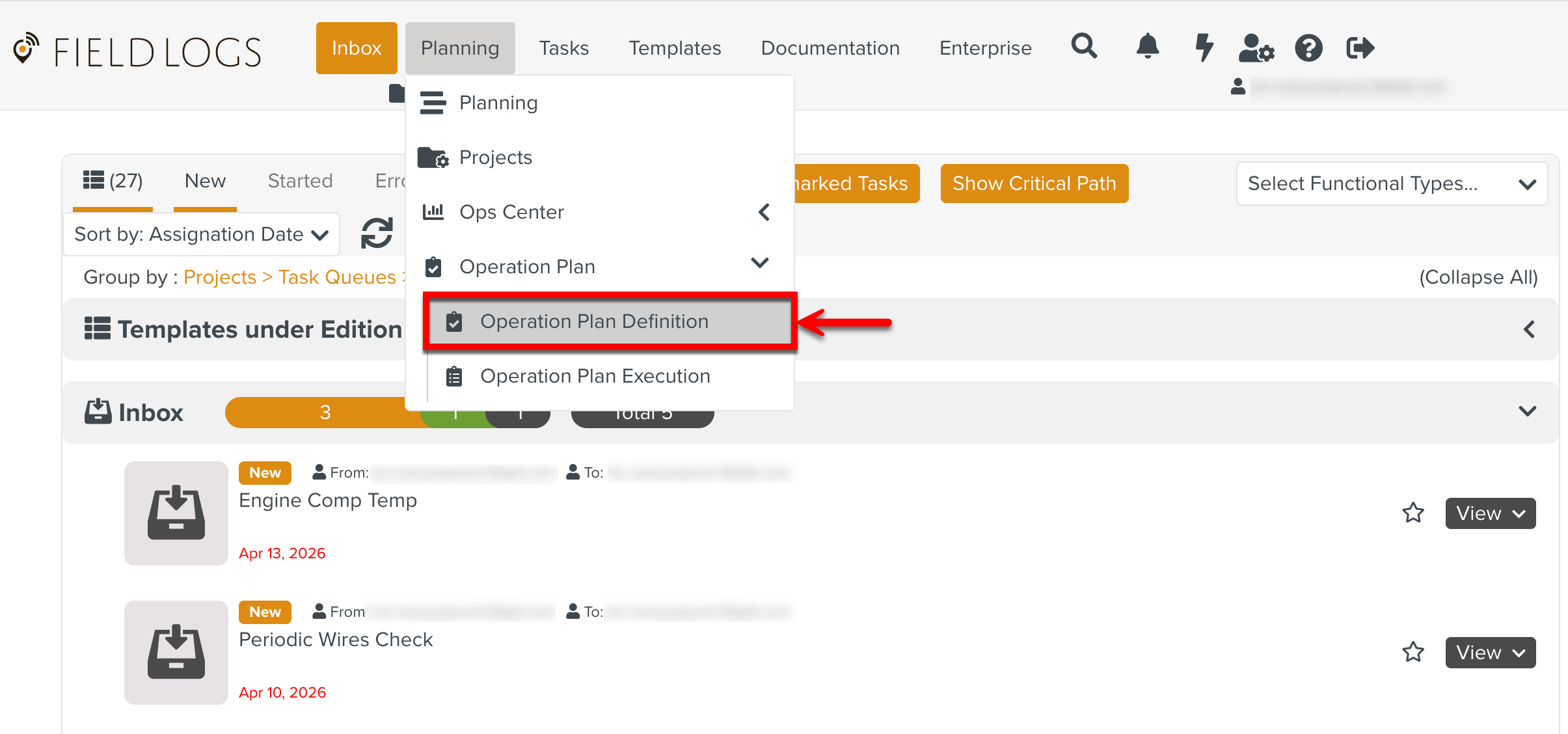
Task: Select Operation Plan Definition menu entry
Action: 593,321
